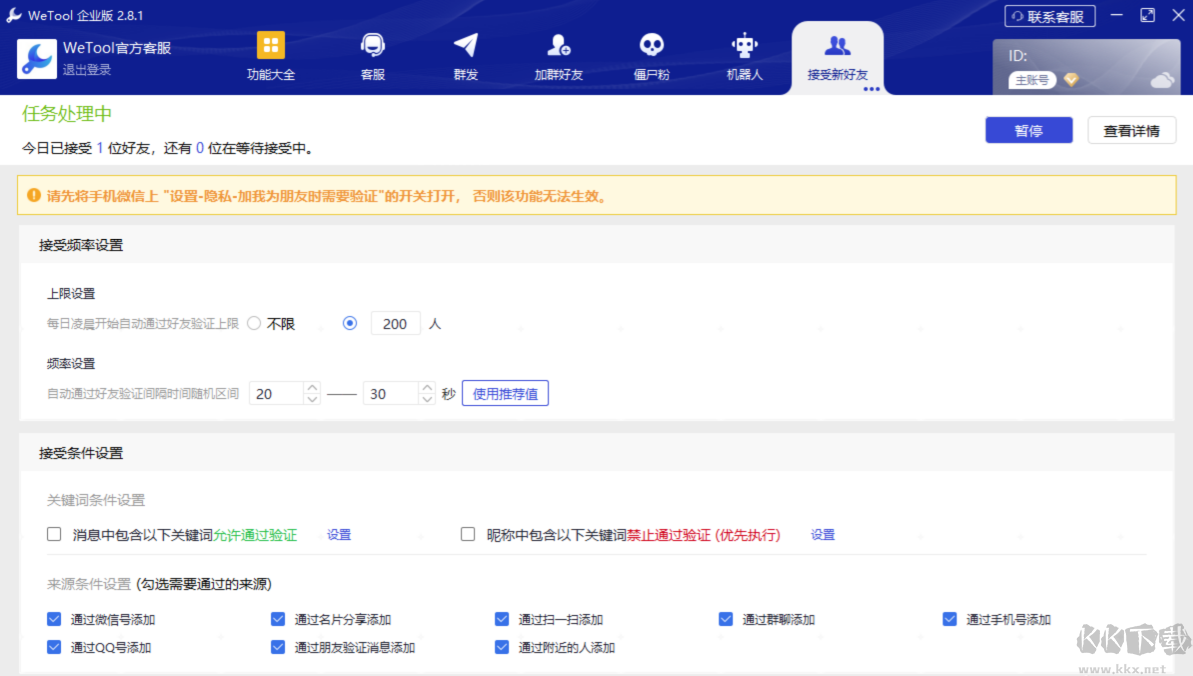This screenshot has height=676, width=1193.
Task: Select the 僵尸粉 detection tool
Action: (651, 53)
